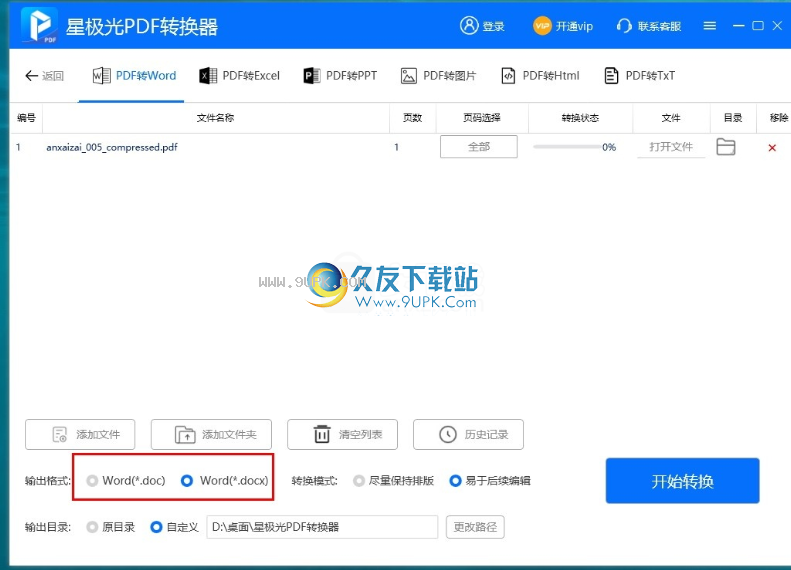Switch to the PDF转Word tab
The height and width of the screenshot is (570, 791).
pos(134,76)
